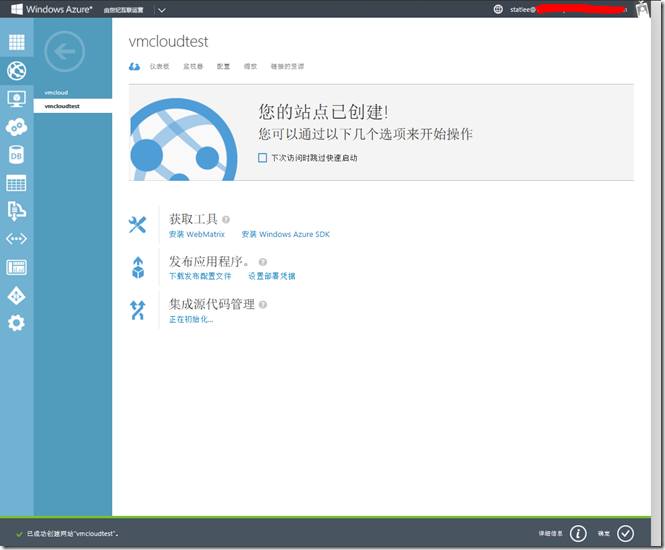The image size is (665, 550).
Task: Open the Storage table icon
Action: pos(17,183)
